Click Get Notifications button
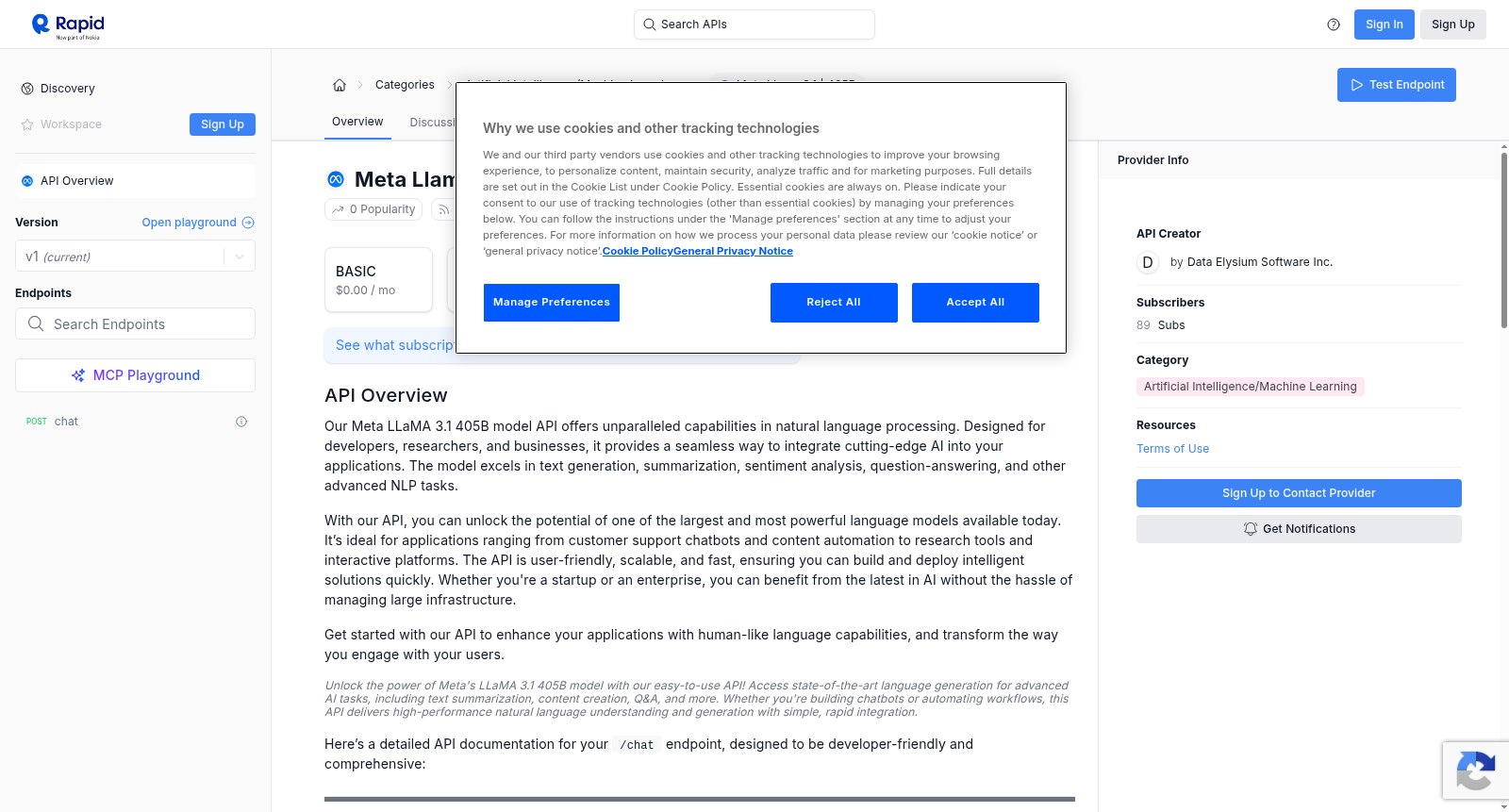 (x=1299, y=529)
